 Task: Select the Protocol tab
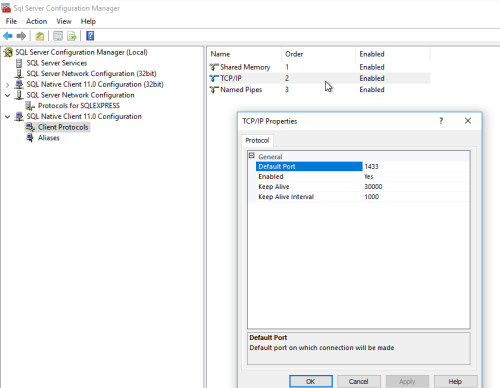257,140
